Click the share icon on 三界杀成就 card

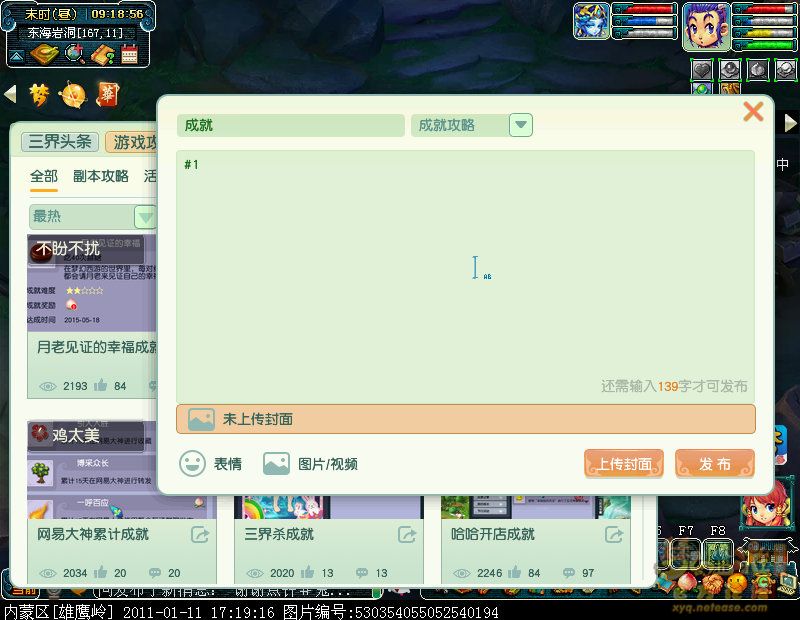407,535
